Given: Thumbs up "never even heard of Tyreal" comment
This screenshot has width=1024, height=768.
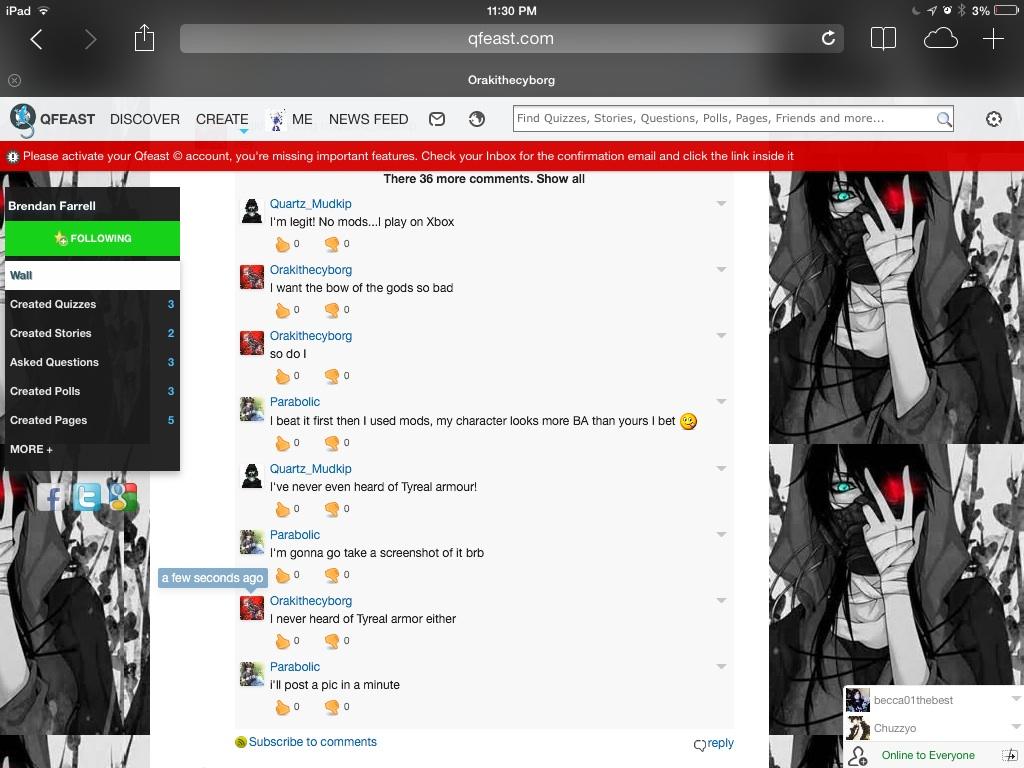Looking at the screenshot, I should (282, 509).
